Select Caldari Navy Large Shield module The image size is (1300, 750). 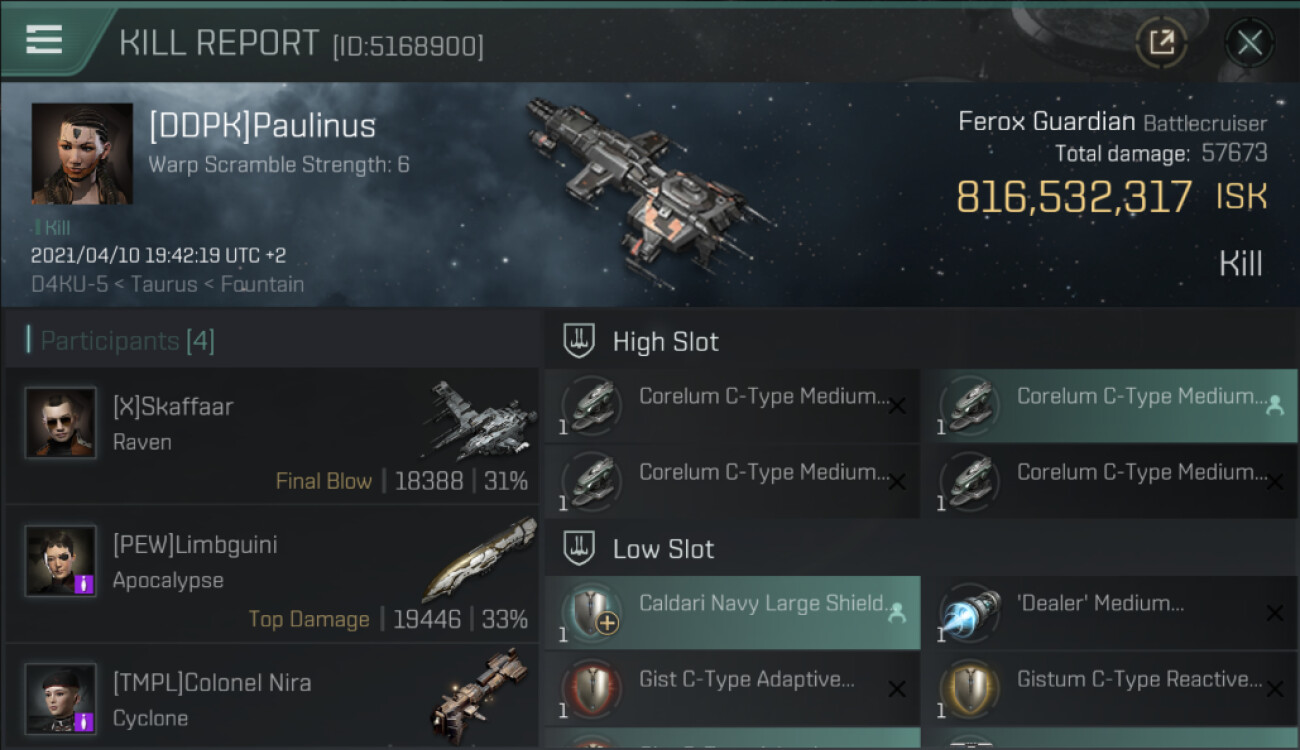tap(732, 613)
